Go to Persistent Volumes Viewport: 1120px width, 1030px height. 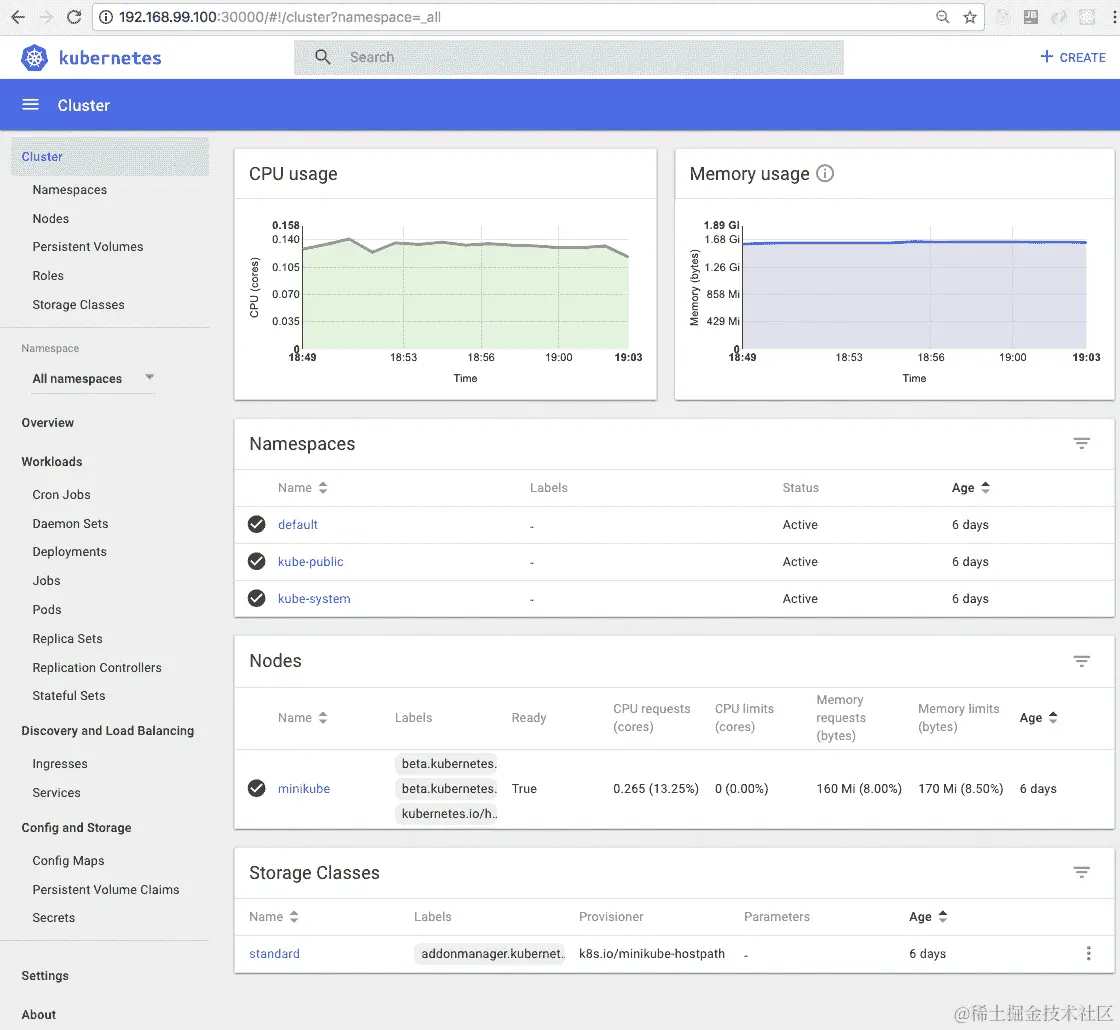[x=88, y=246]
